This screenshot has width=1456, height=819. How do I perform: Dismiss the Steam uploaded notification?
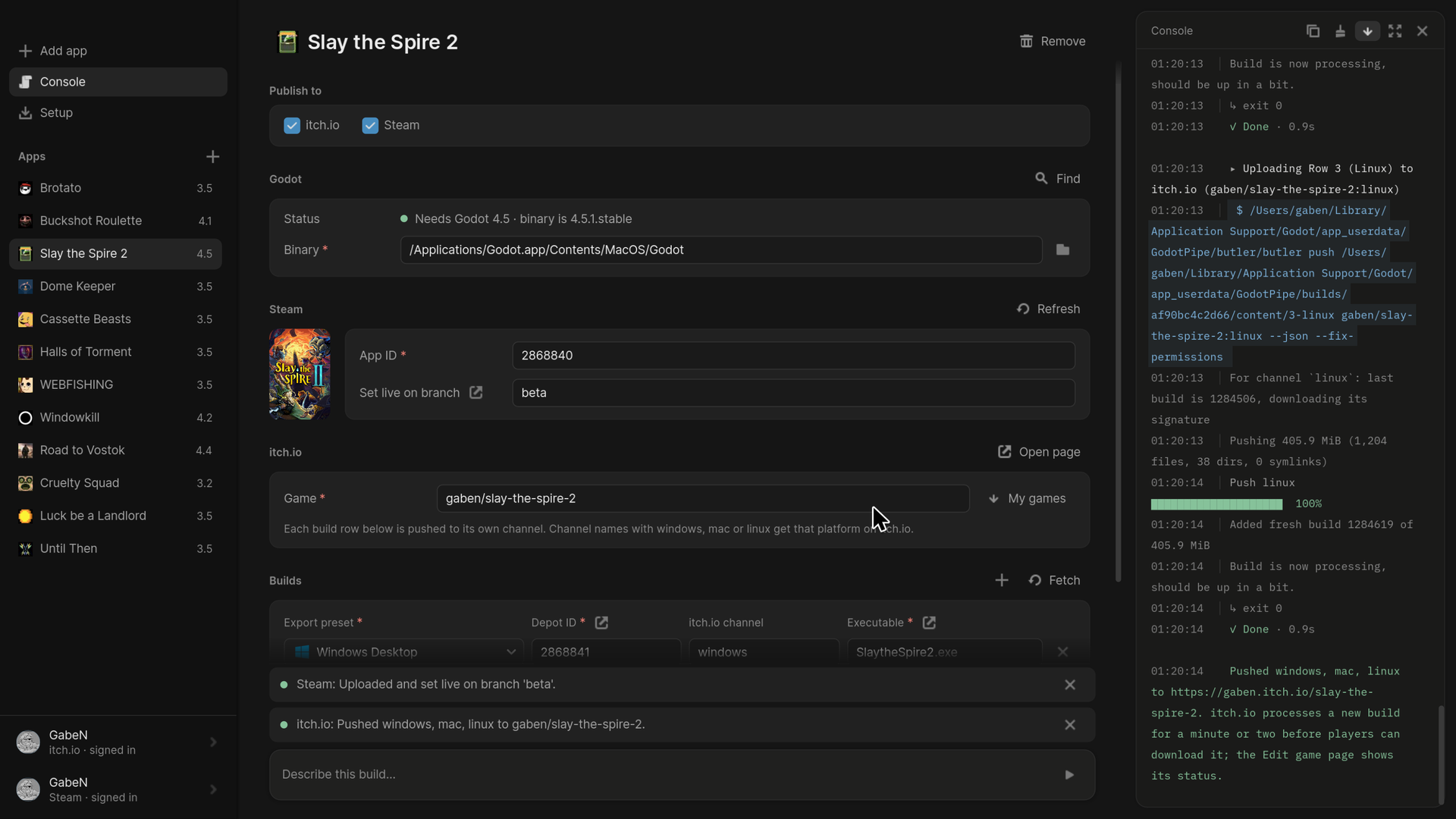(1070, 685)
